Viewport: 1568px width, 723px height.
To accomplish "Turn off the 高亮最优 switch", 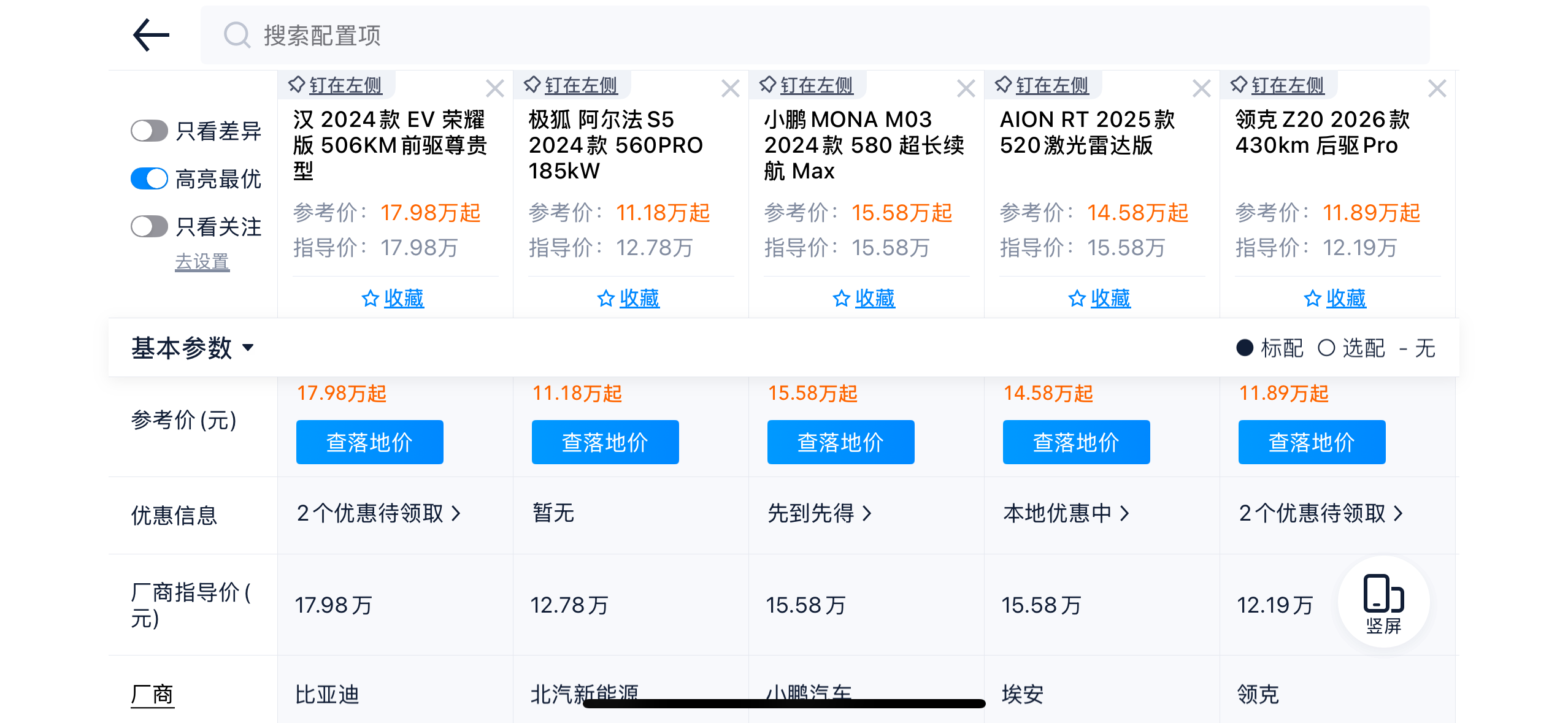I will pos(149,178).
